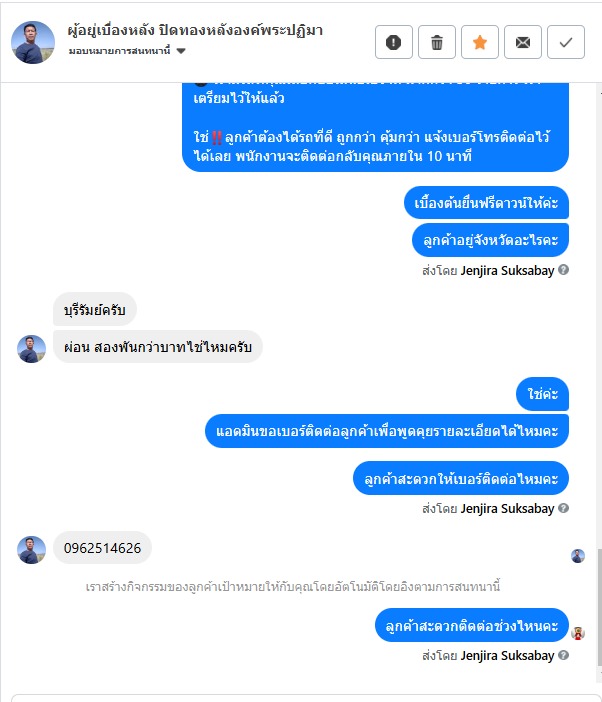Click the message input field at bottom

click(306, 698)
